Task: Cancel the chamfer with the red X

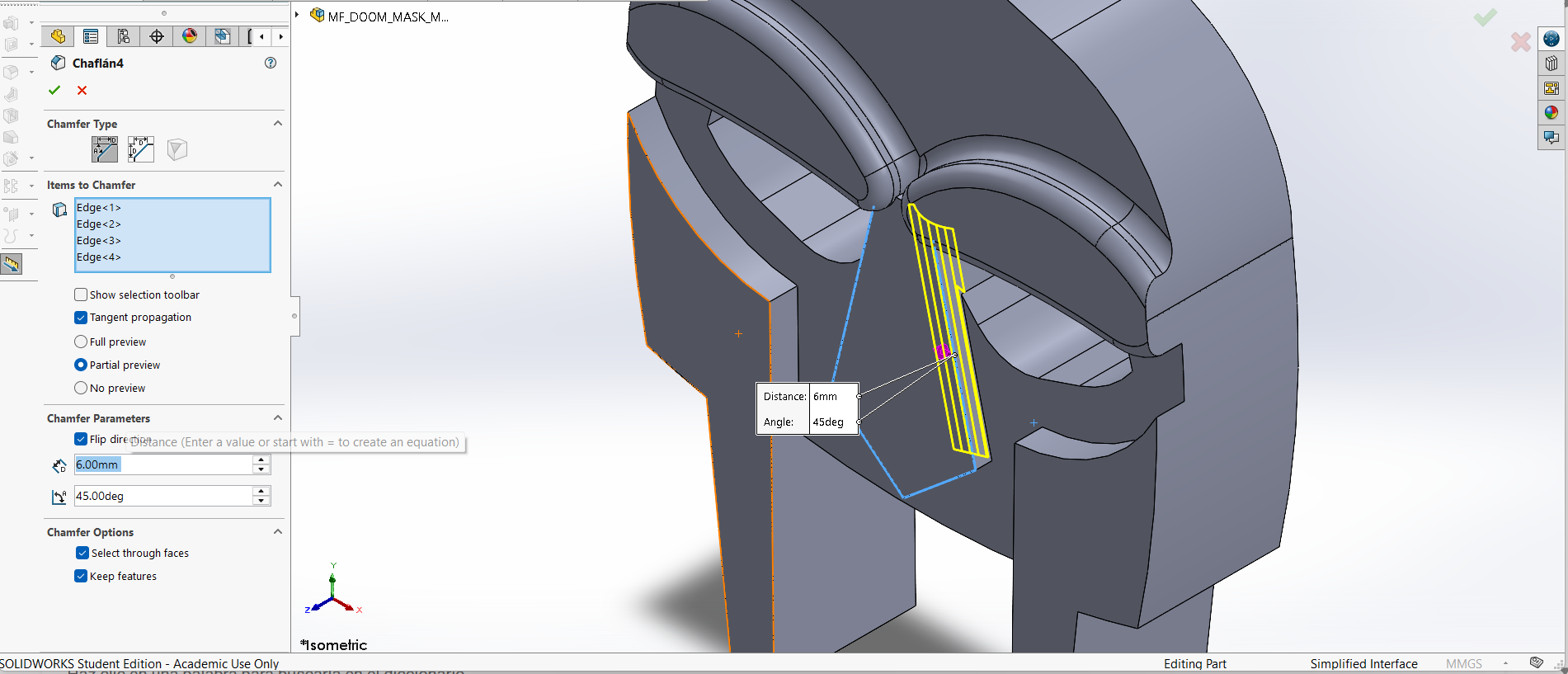Action: point(82,90)
